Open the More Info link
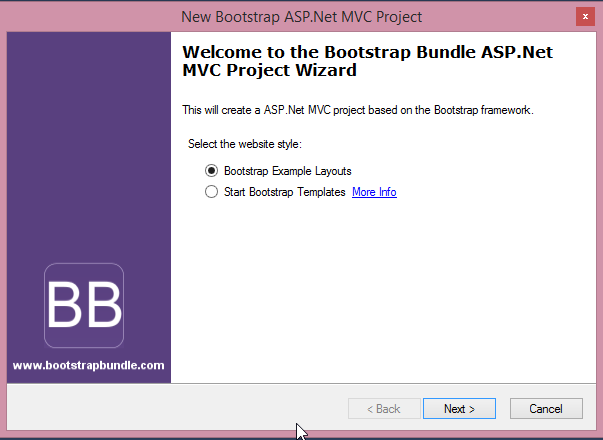 pos(374,192)
